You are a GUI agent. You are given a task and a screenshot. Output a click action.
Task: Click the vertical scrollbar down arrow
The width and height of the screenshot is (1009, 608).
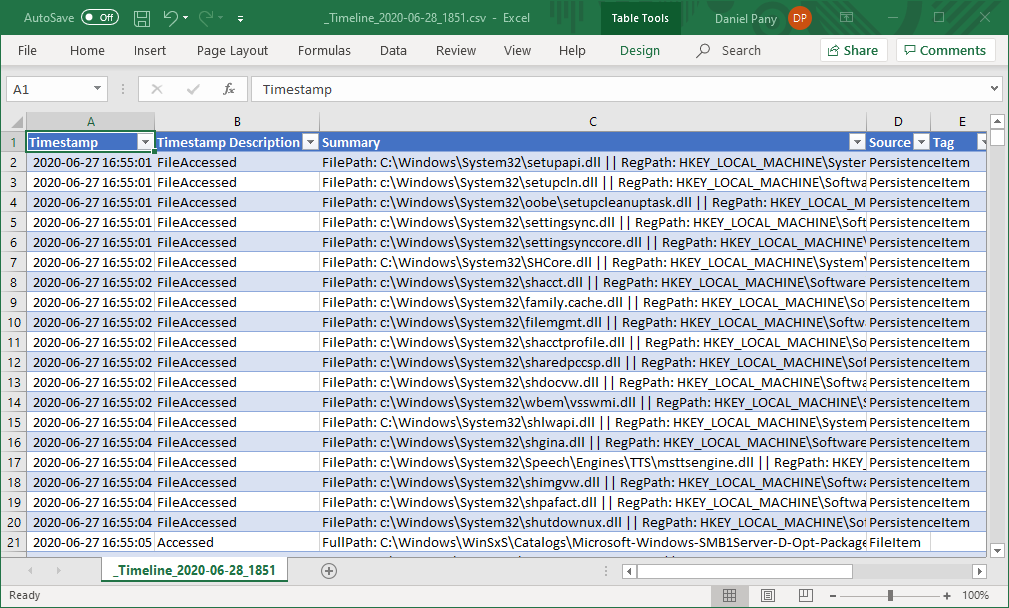tap(997, 550)
